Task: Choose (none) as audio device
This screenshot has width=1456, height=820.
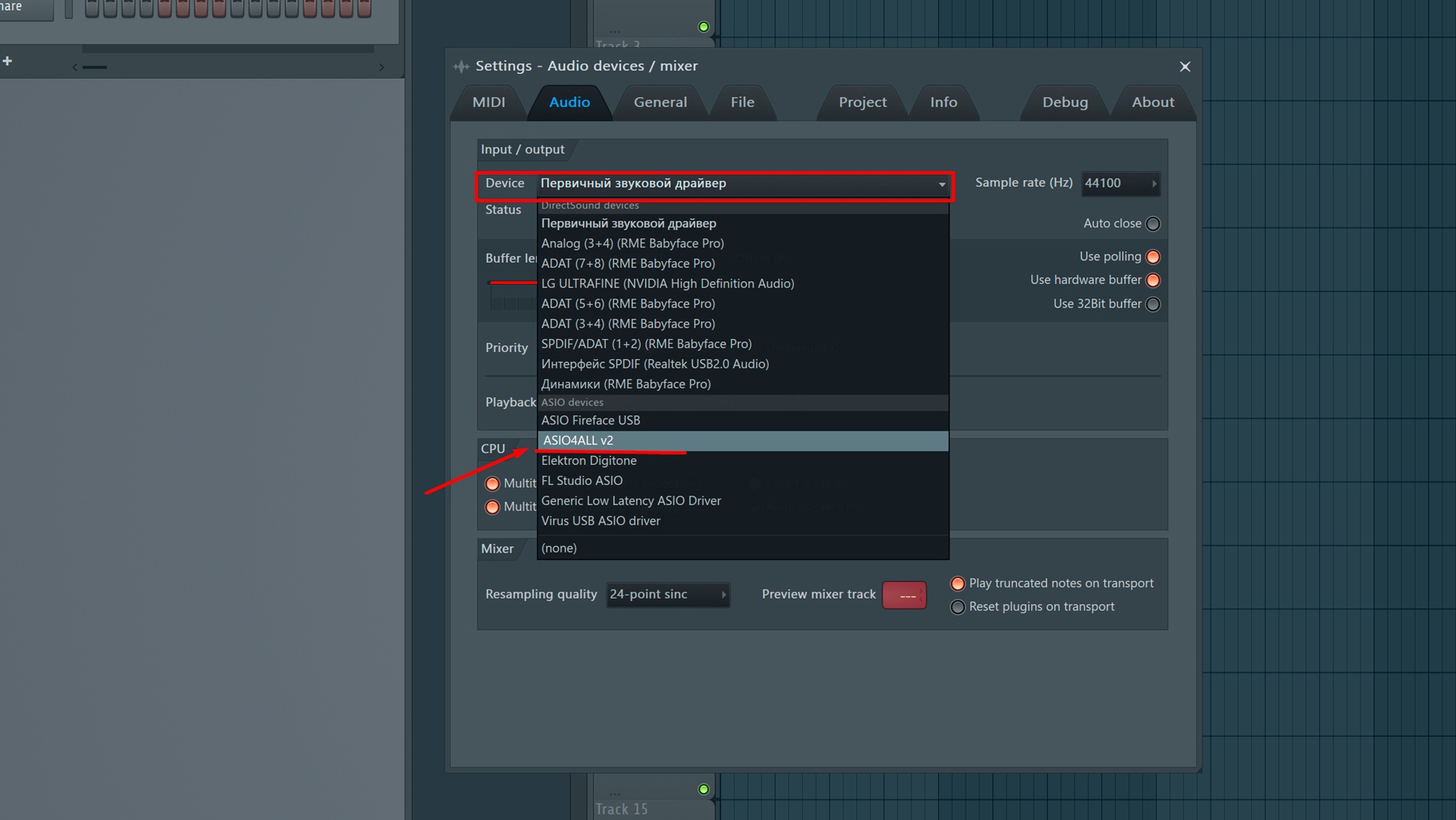Action: coord(743,548)
